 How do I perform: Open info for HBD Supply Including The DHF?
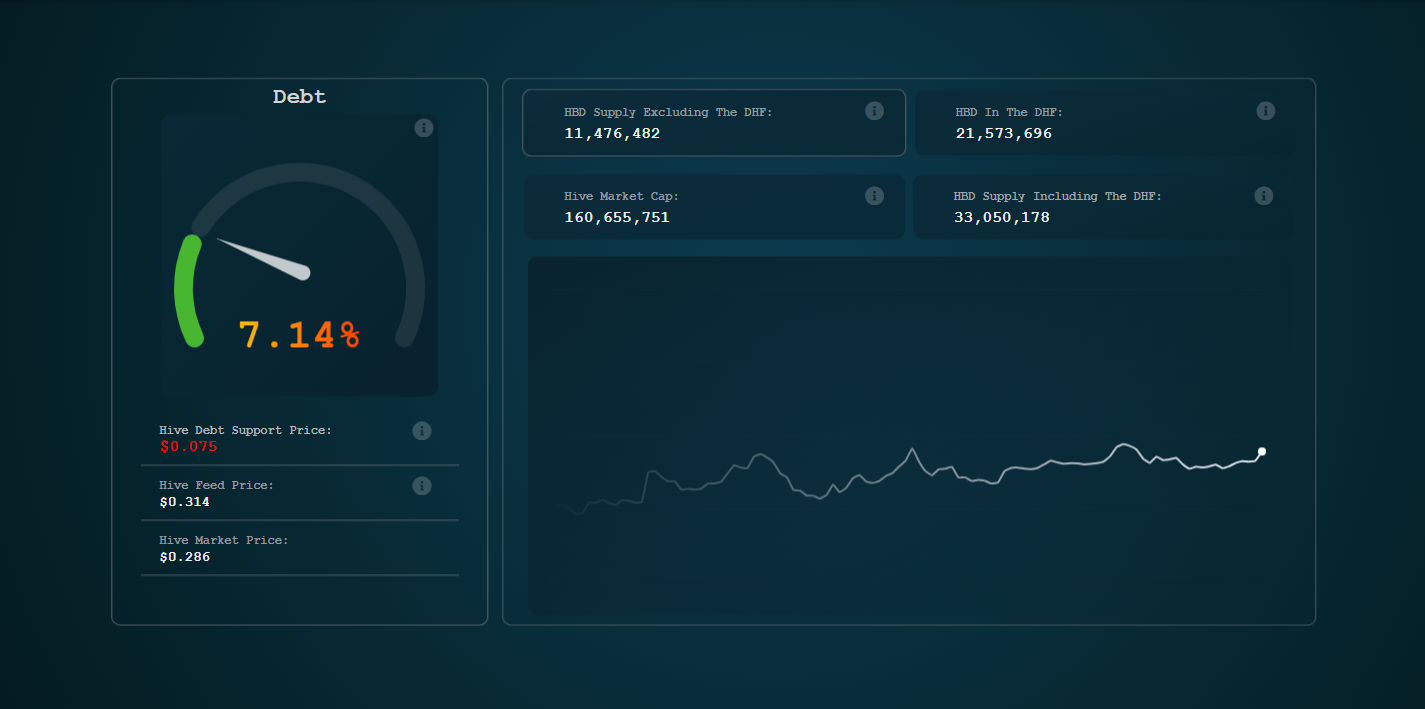[1264, 196]
